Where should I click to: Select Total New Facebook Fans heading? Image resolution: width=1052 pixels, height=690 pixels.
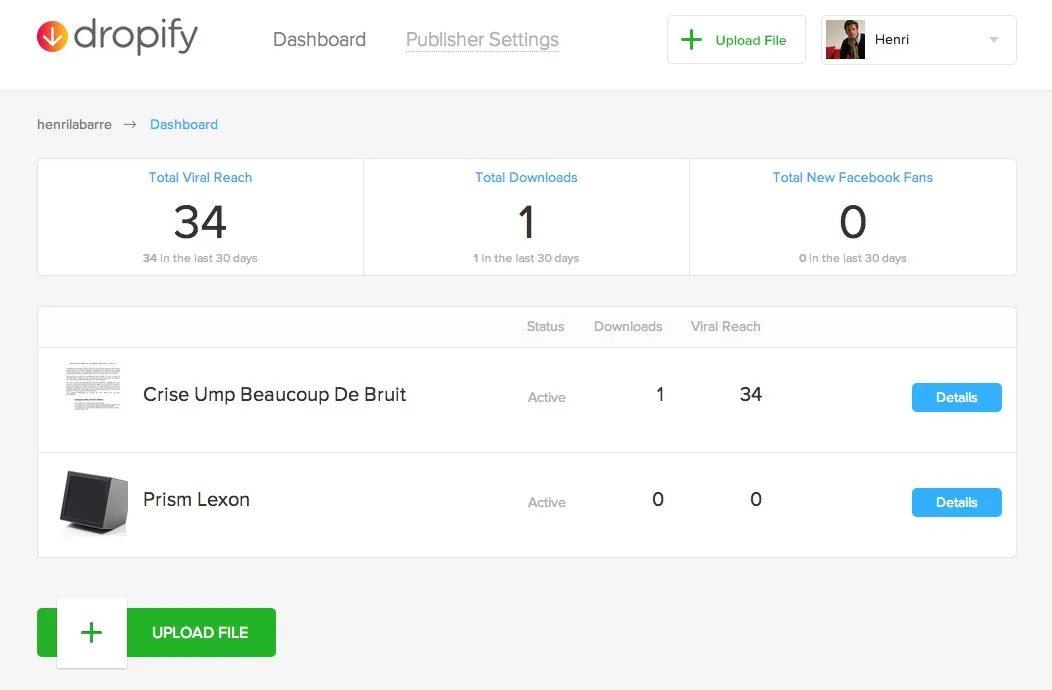pyautogui.click(x=853, y=177)
